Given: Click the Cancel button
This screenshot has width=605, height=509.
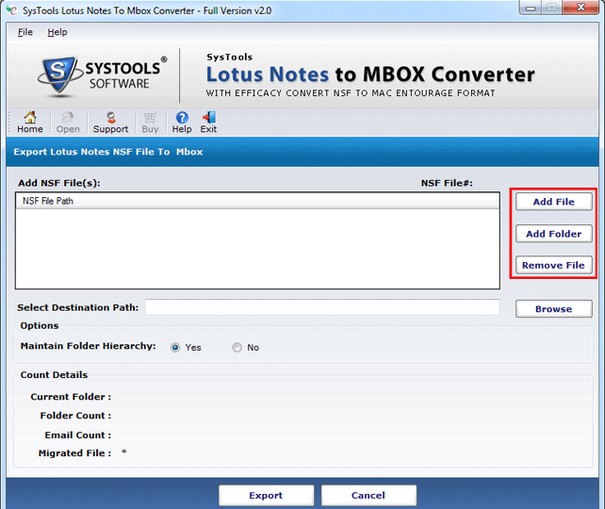Looking at the screenshot, I should (368, 495).
